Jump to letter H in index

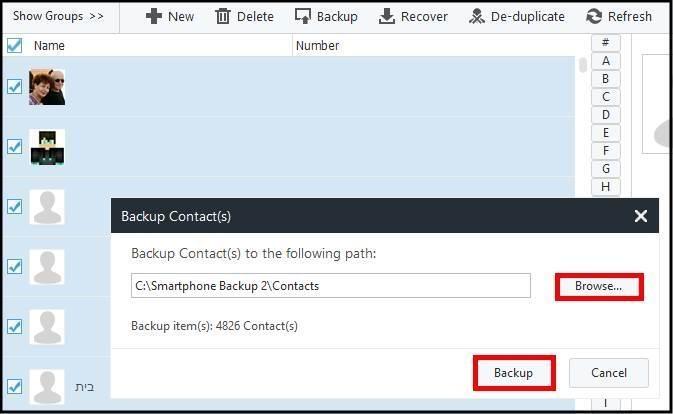[x=606, y=187]
